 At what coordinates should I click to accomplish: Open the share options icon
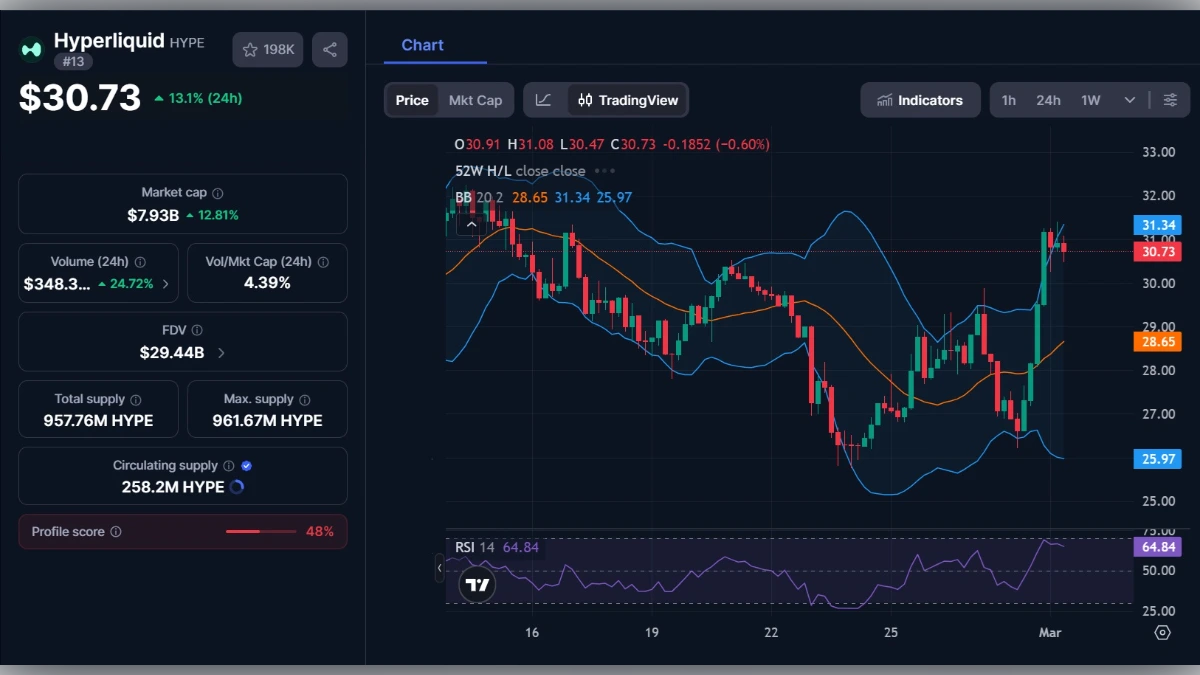pos(330,49)
